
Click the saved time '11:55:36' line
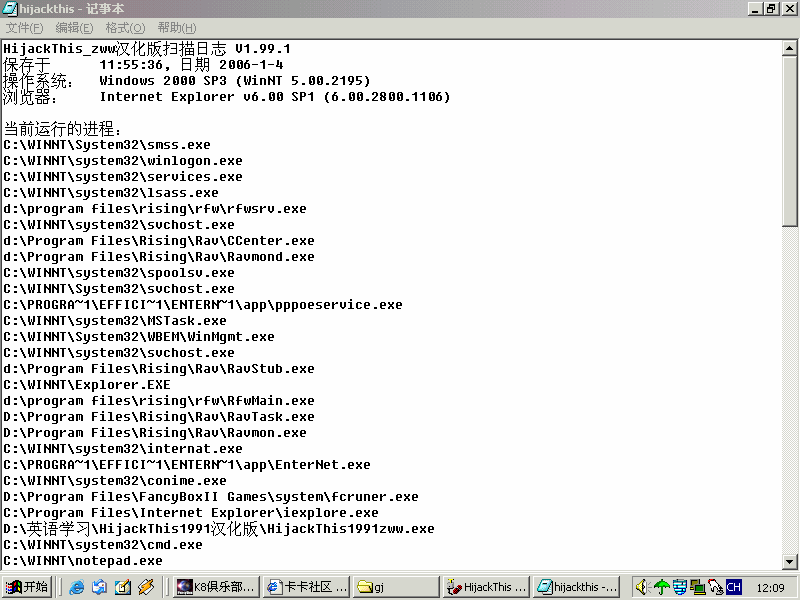(143, 65)
